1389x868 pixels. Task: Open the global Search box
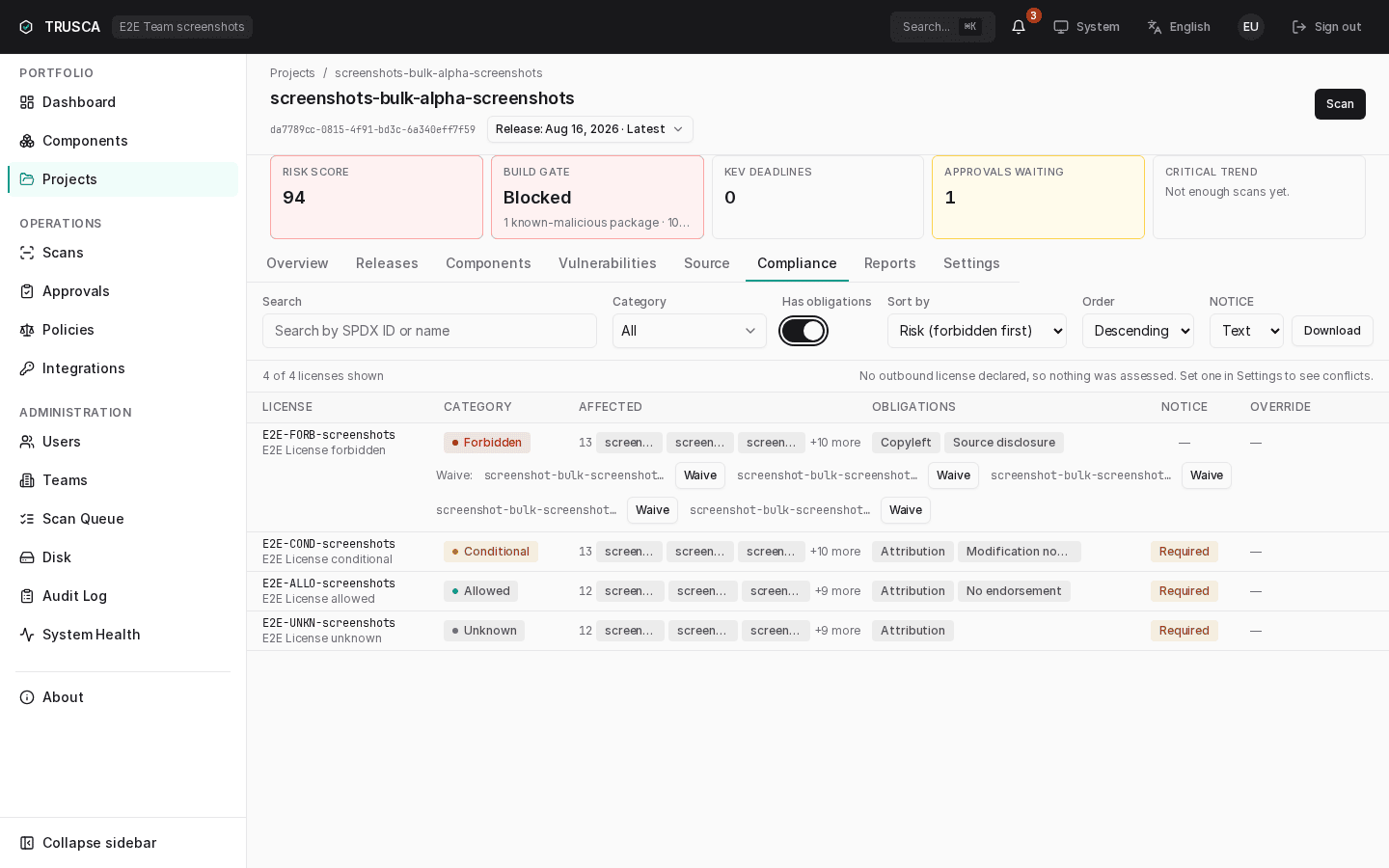tap(942, 27)
